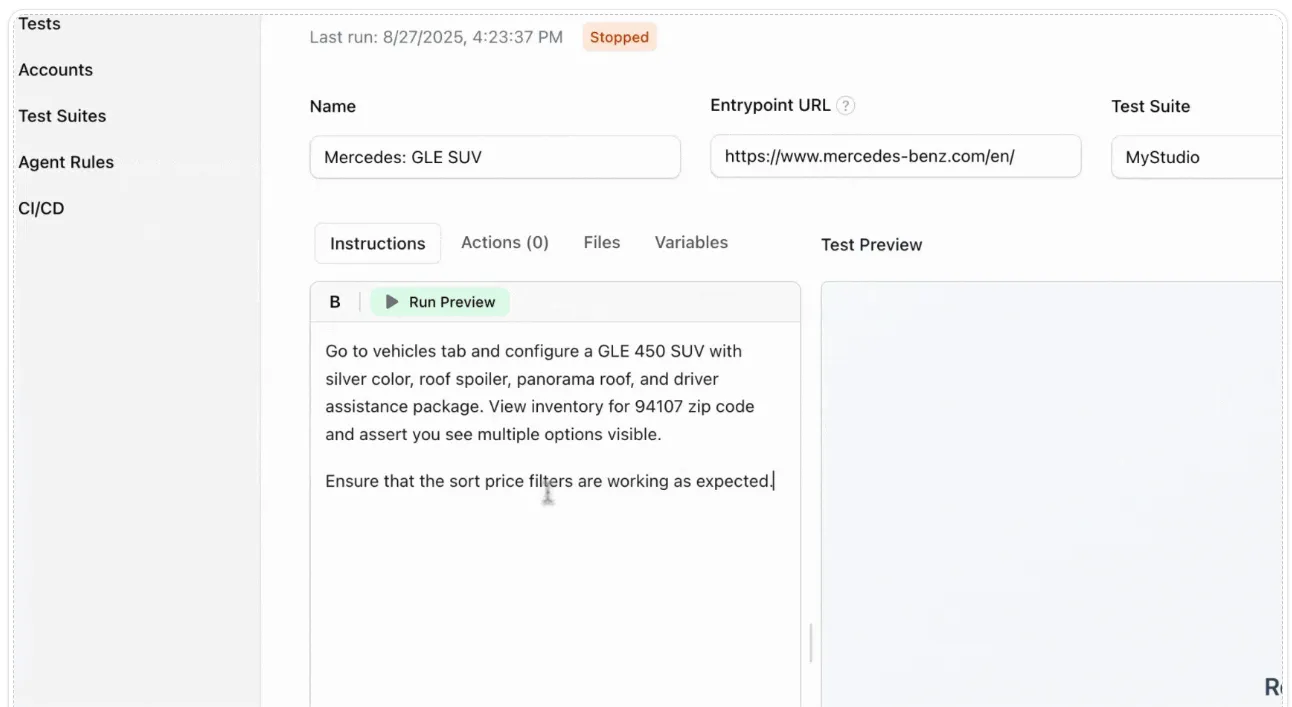Switch to the Instructions tab
Viewport: 1292px width, 707px height.
coord(377,243)
